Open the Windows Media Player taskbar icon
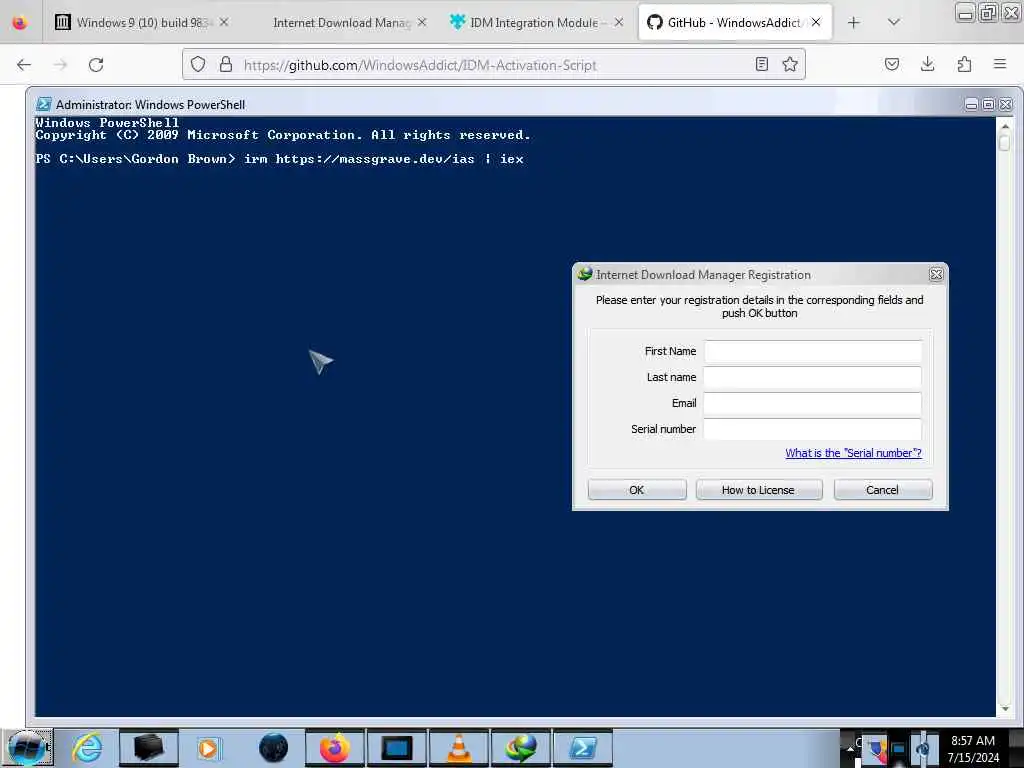Screen dimensions: 1024x768 (x=208, y=748)
